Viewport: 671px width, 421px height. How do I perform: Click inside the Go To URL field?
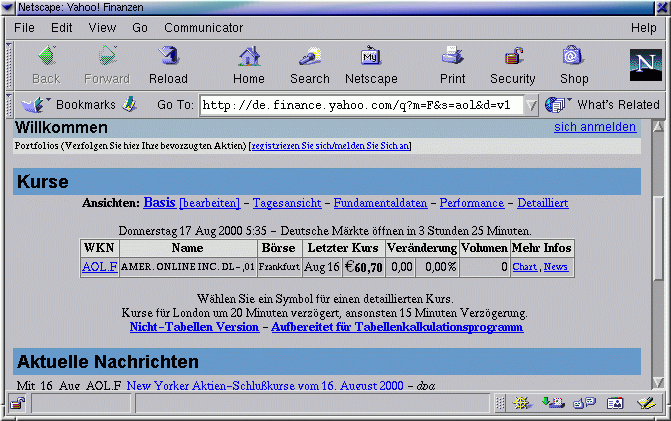click(x=362, y=105)
